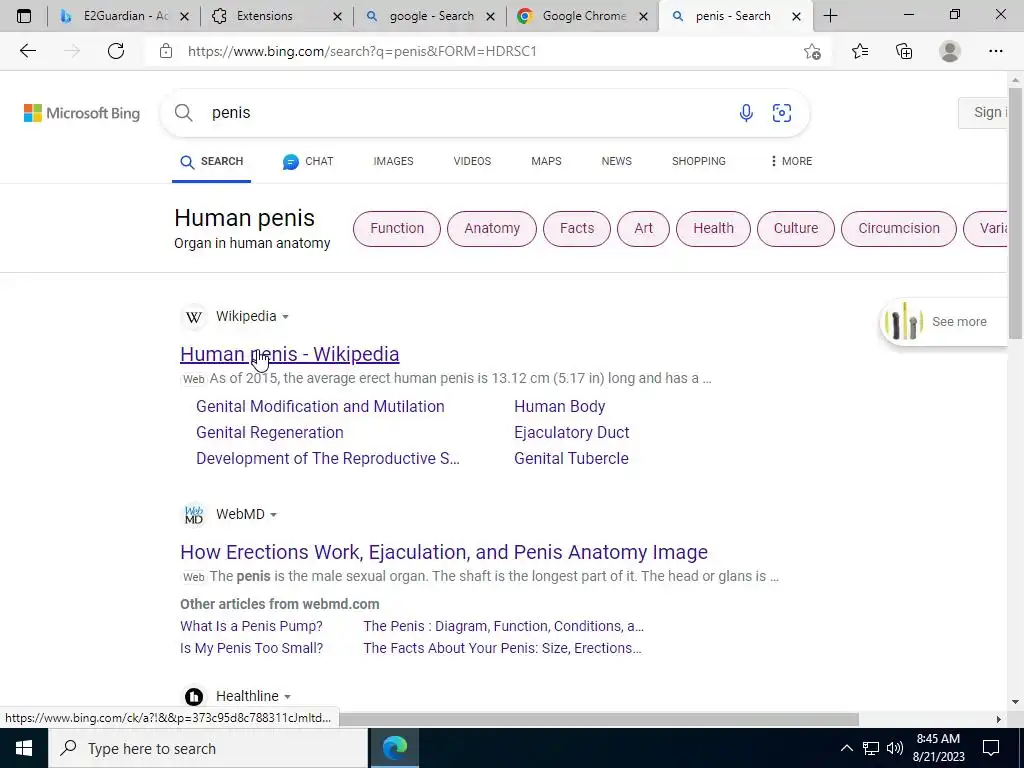Open the Genital Regeneration link
1024x768 pixels.
[270, 432]
